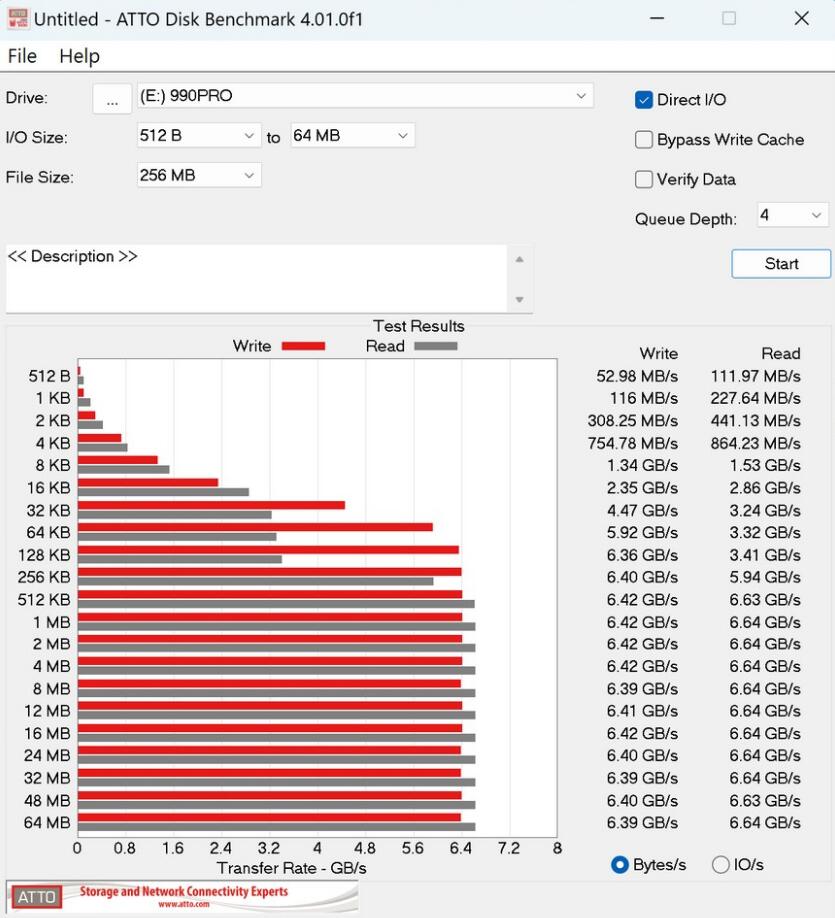Click the description scroll up arrow

click(x=519, y=259)
